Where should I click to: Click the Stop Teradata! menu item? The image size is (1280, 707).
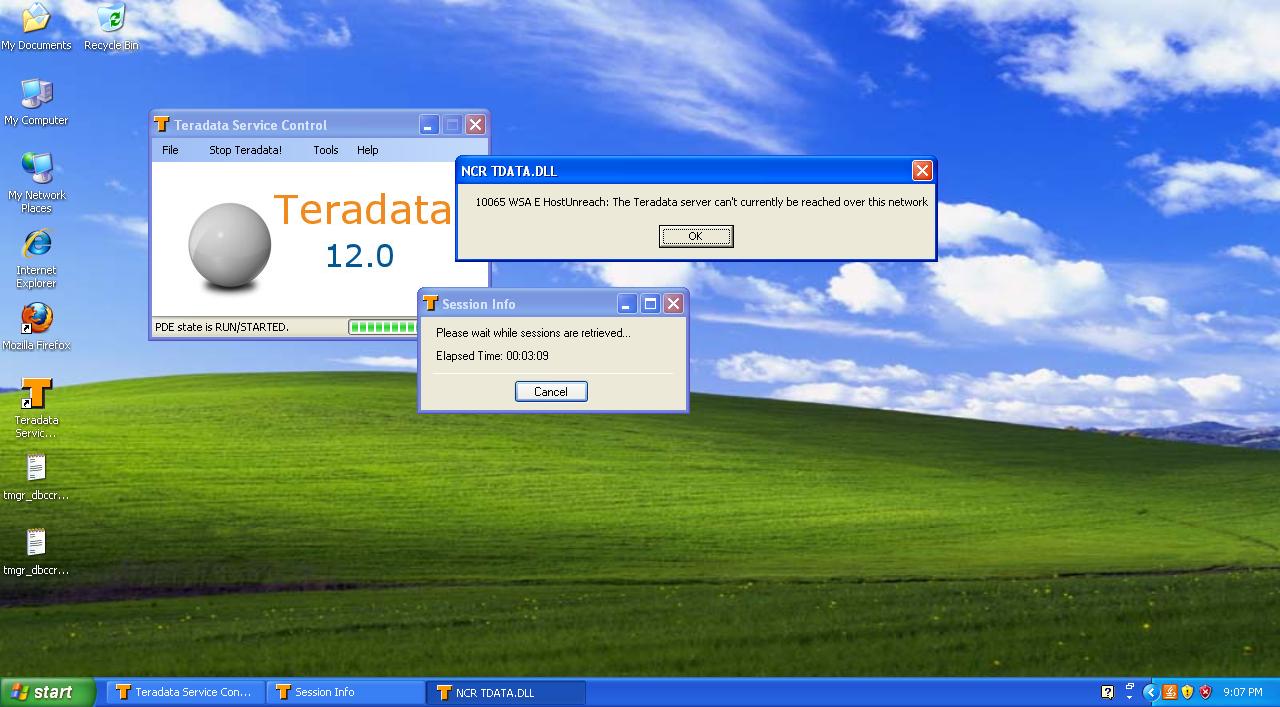tap(245, 150)
